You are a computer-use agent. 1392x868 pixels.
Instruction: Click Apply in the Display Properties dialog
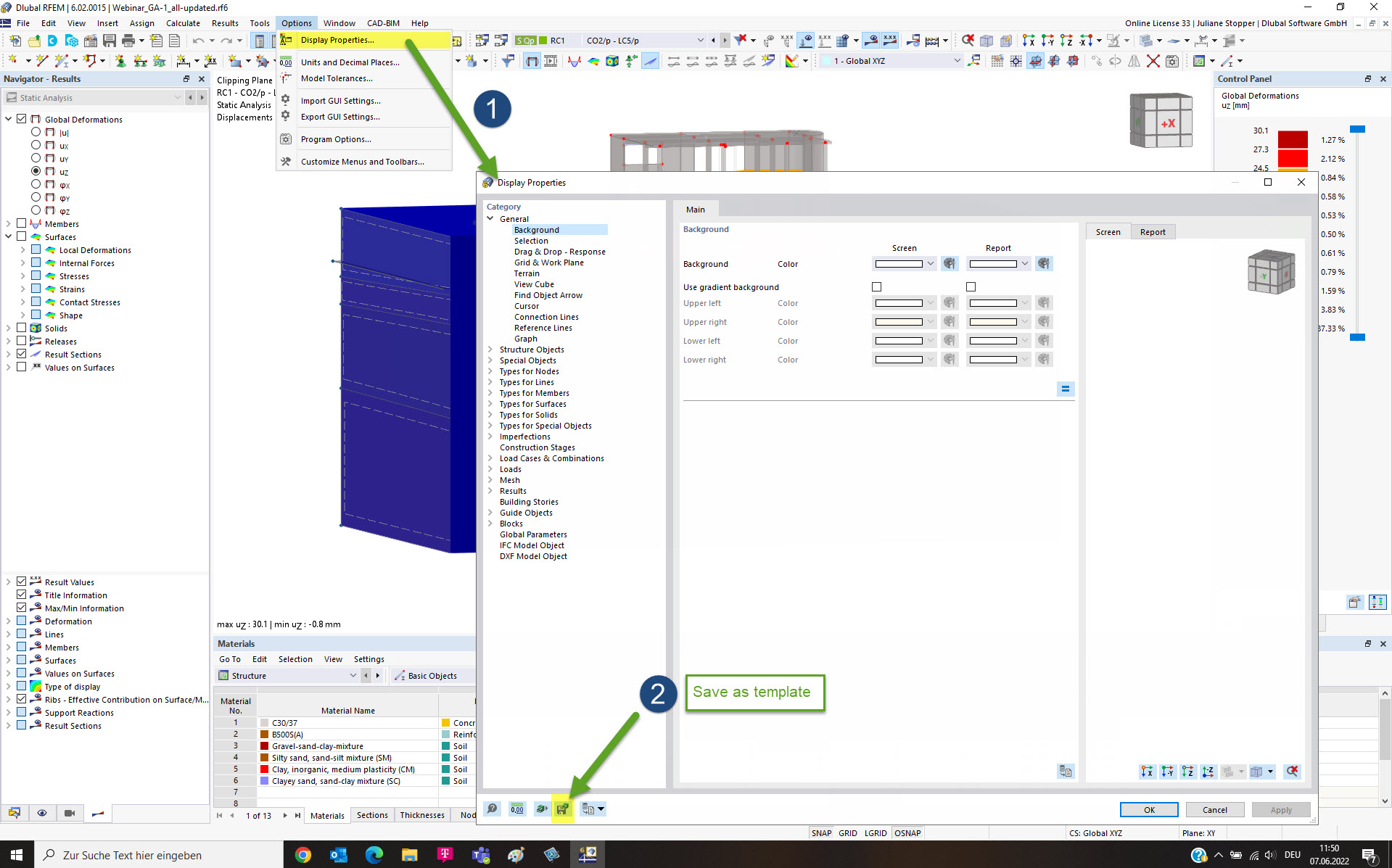[1280, 809]
